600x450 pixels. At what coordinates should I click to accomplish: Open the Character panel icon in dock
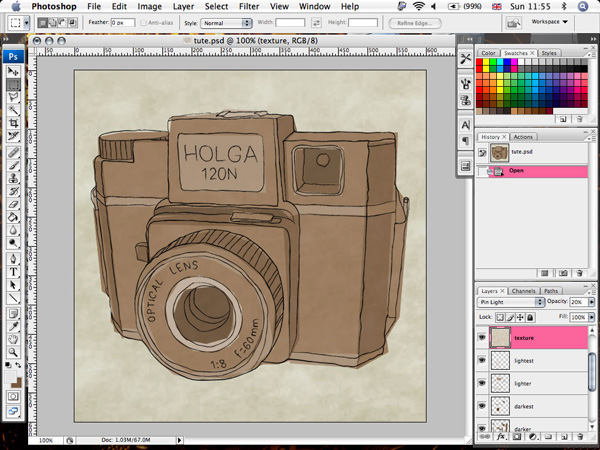(465, 125)
